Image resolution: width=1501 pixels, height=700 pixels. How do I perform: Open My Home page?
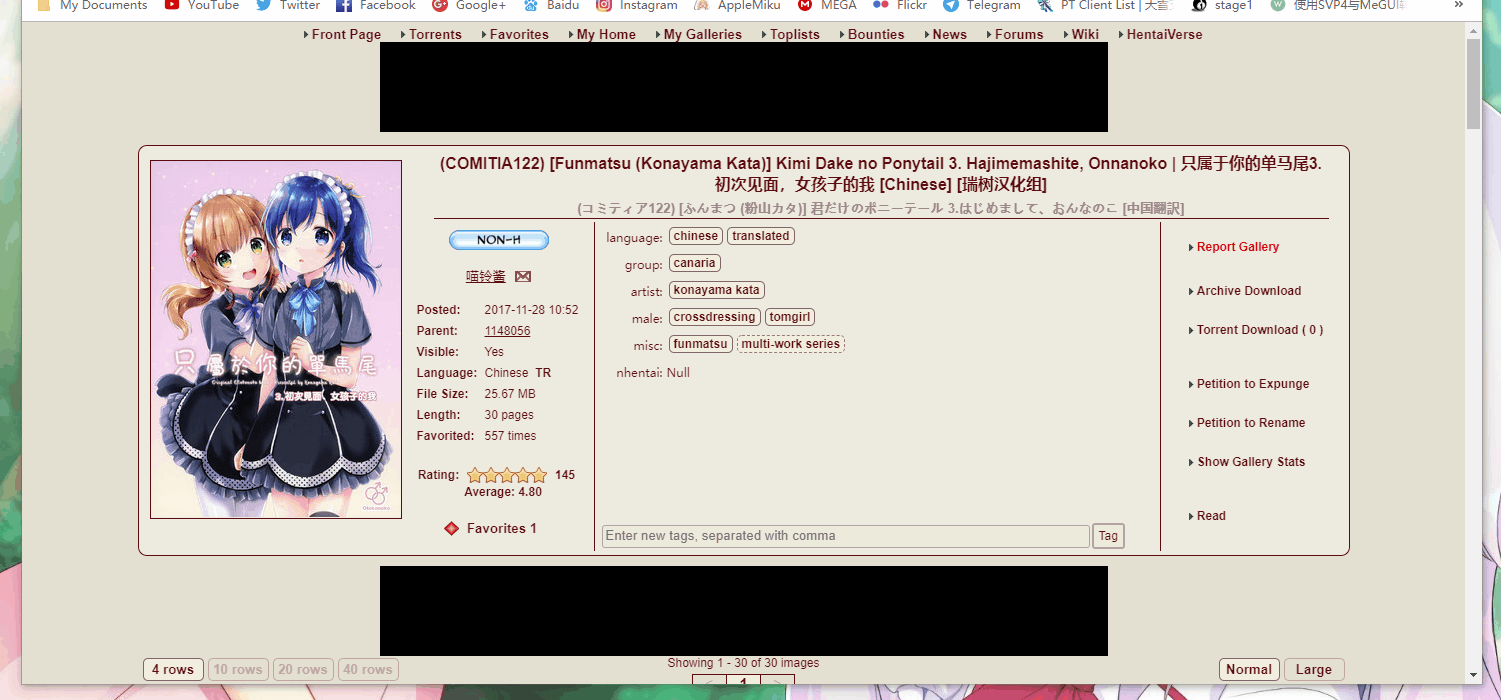coord(606,34)
